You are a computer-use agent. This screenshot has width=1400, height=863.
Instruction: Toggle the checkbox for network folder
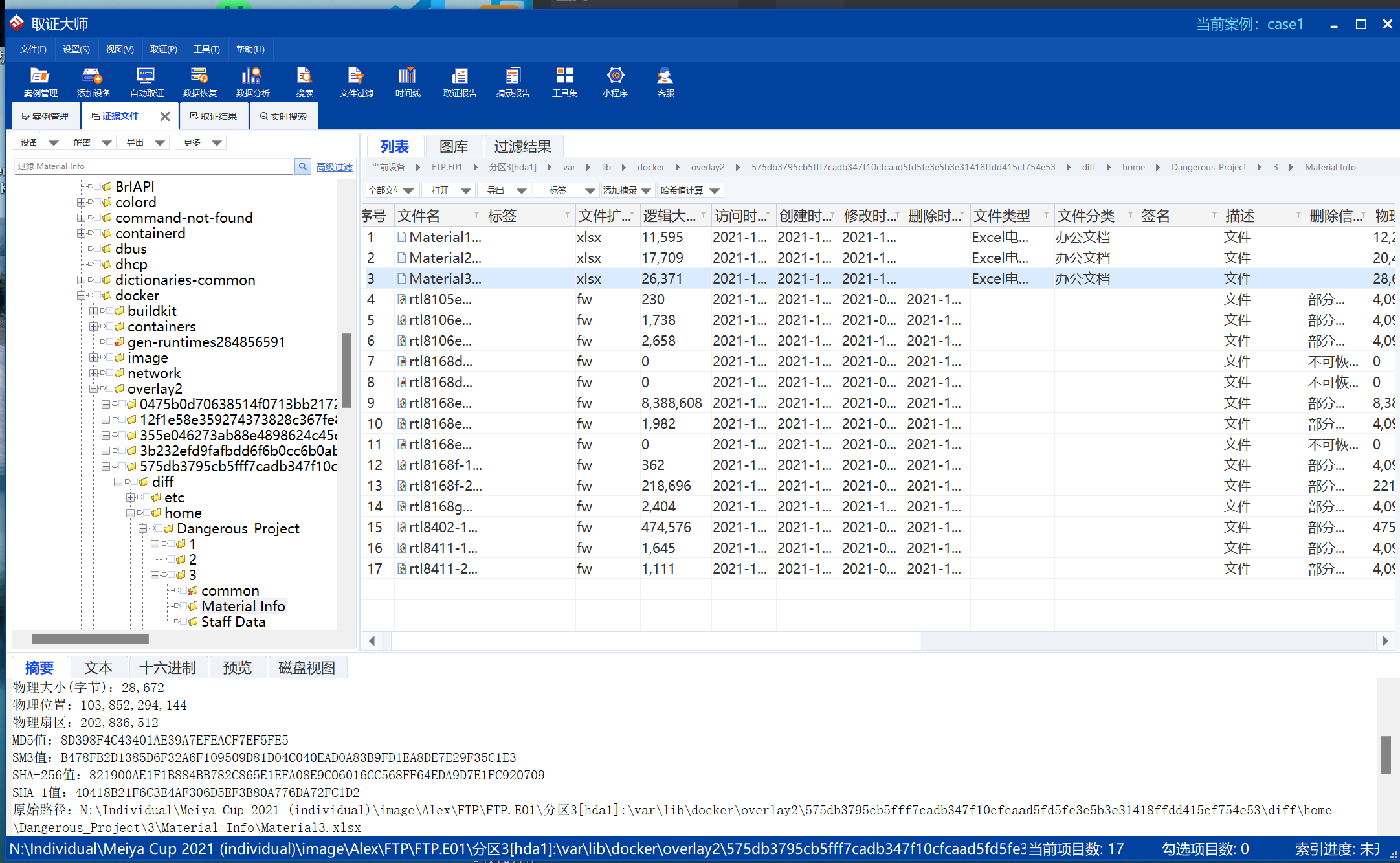[x=110, y=374]
